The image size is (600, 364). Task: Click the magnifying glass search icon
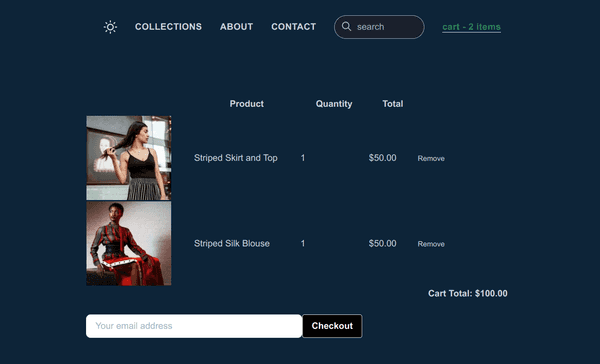(346, 26)
